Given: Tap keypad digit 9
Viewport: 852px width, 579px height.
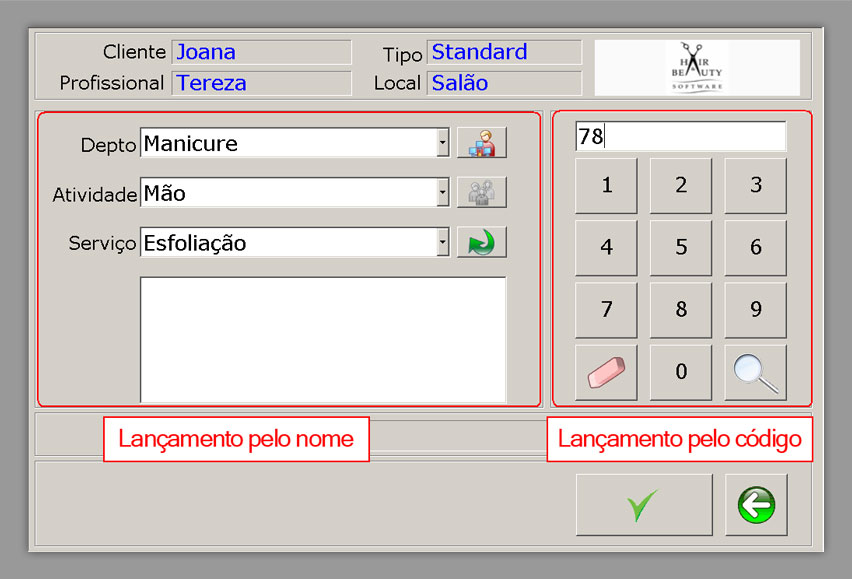Looking at the screenshot, I should pos(756,310).
